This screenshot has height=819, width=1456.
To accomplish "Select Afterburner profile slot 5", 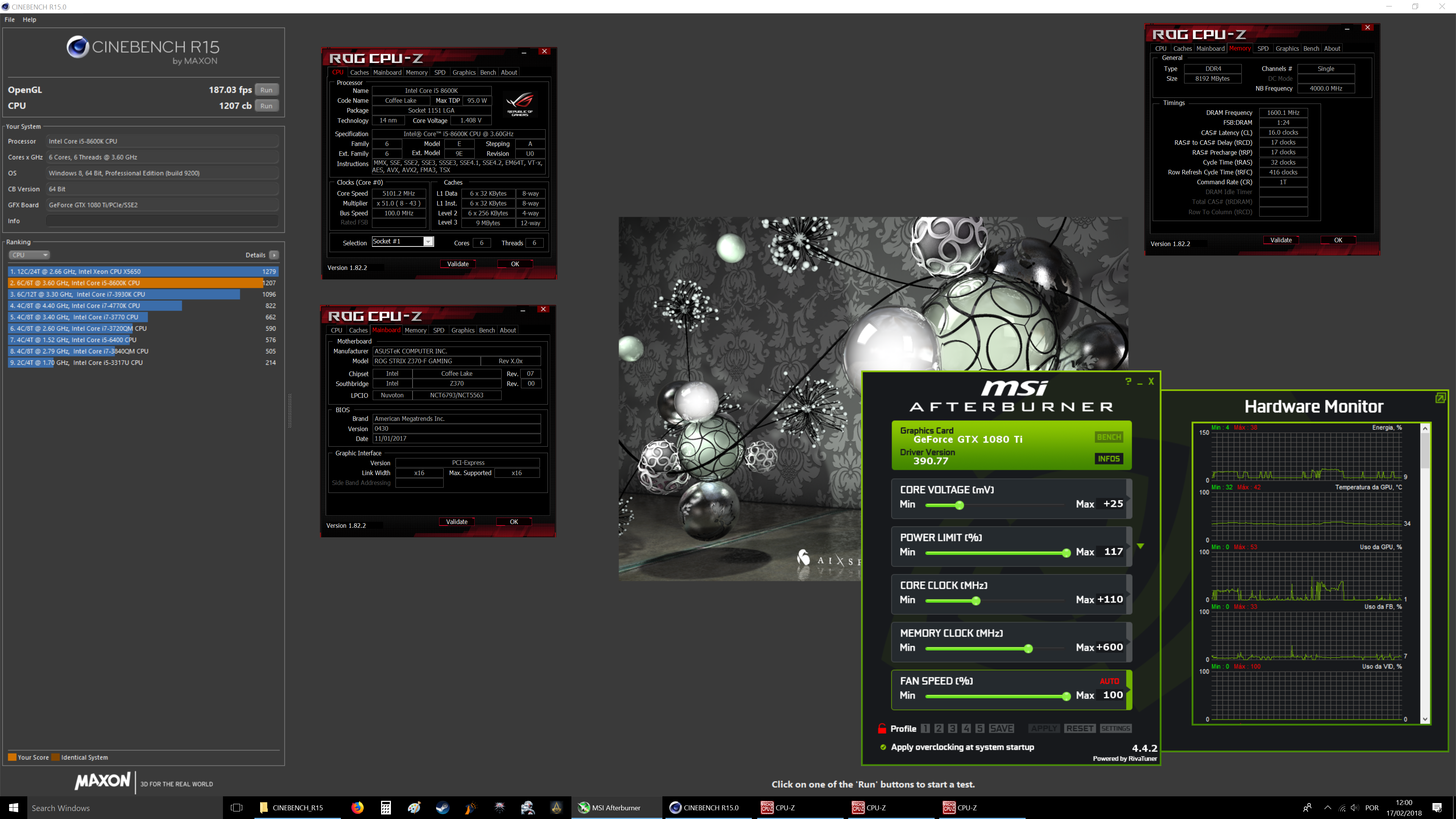I will (980, 728).
